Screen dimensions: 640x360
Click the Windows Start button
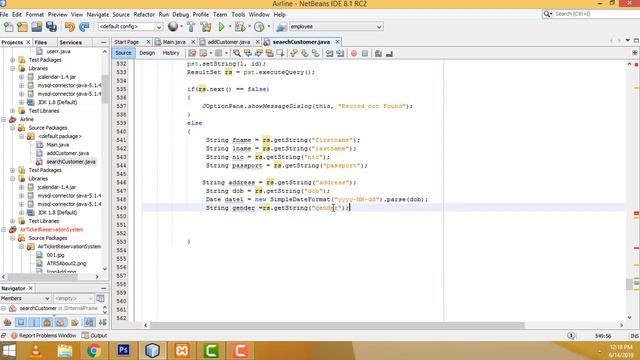[9, 351]
